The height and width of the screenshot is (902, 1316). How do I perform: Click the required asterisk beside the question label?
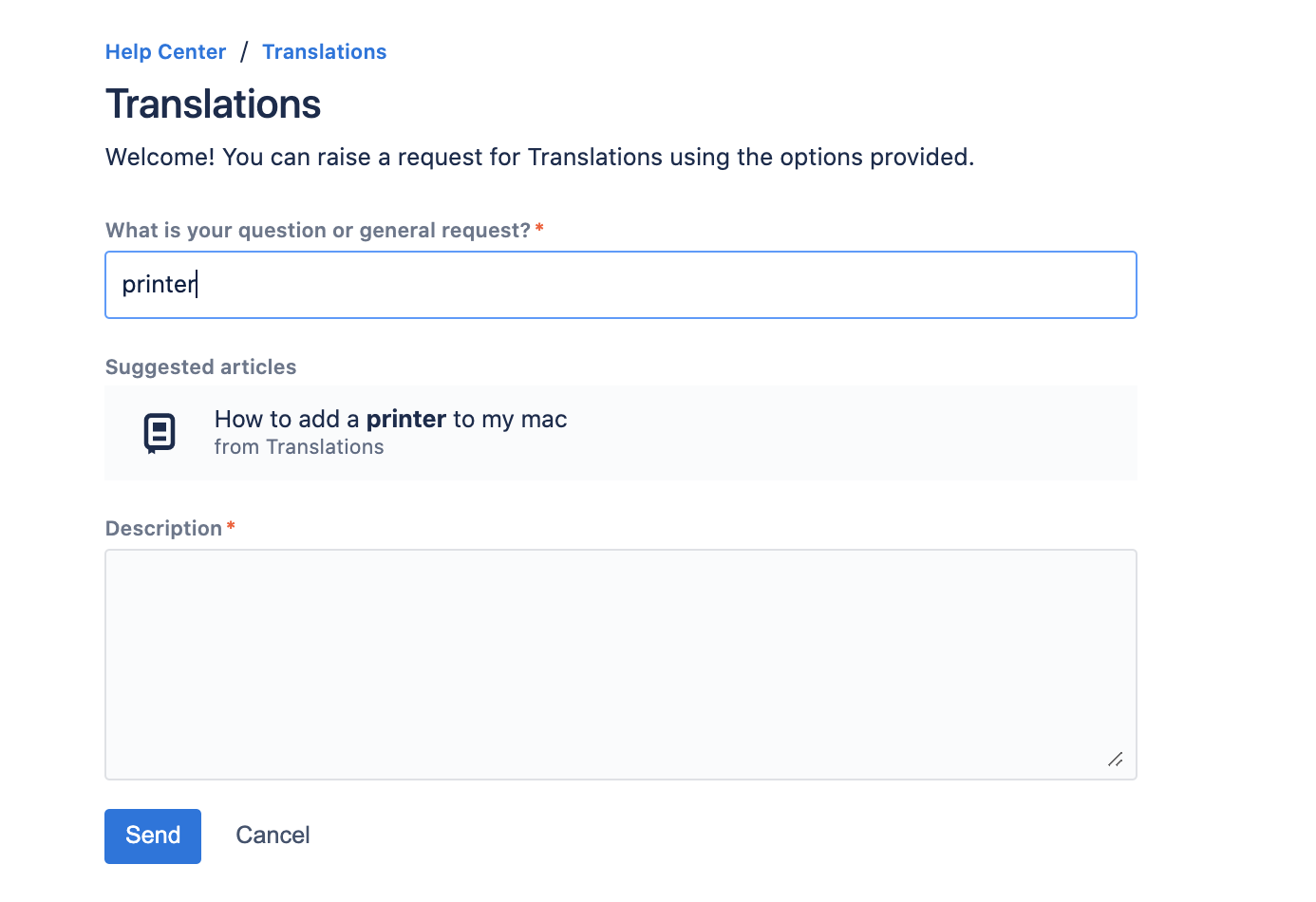[539, 229]
